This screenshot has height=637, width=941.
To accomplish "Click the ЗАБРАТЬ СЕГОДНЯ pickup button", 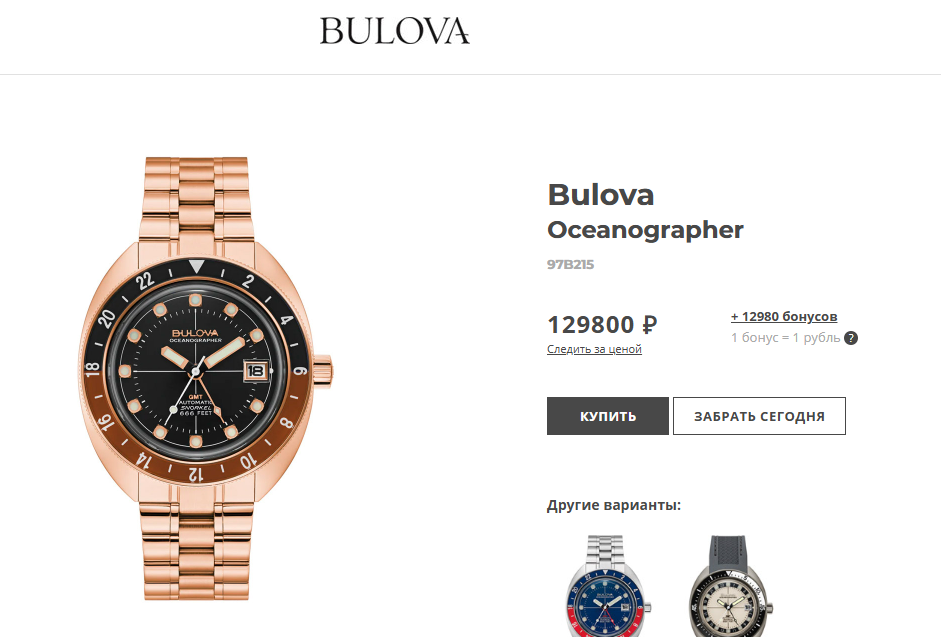I will 759,416.
